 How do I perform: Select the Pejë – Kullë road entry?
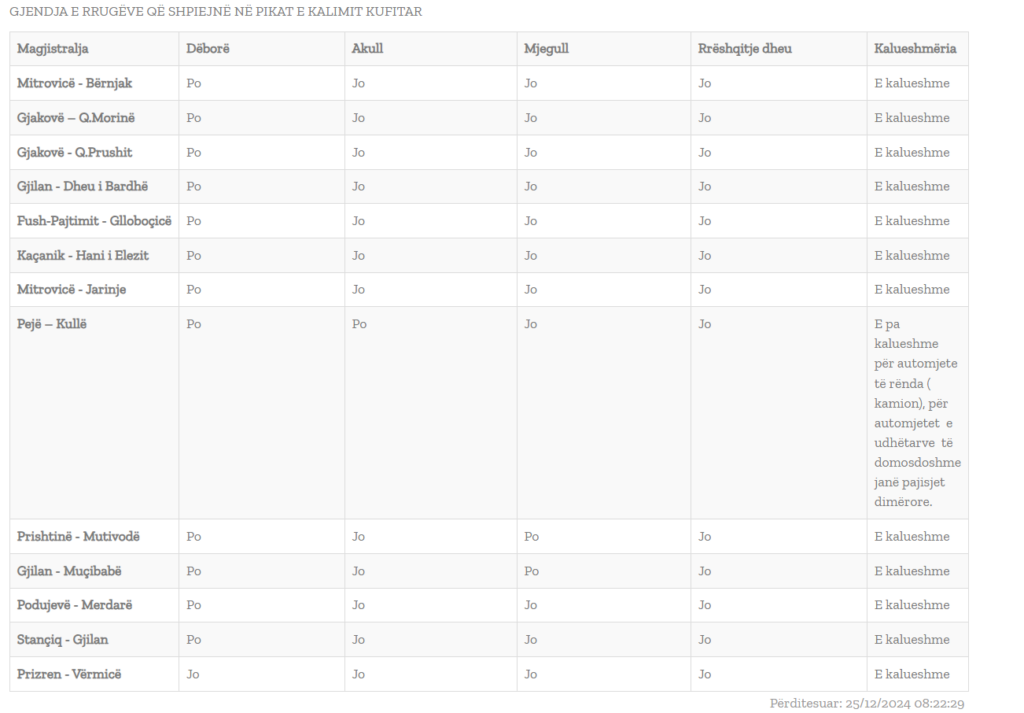coord(52,324)
